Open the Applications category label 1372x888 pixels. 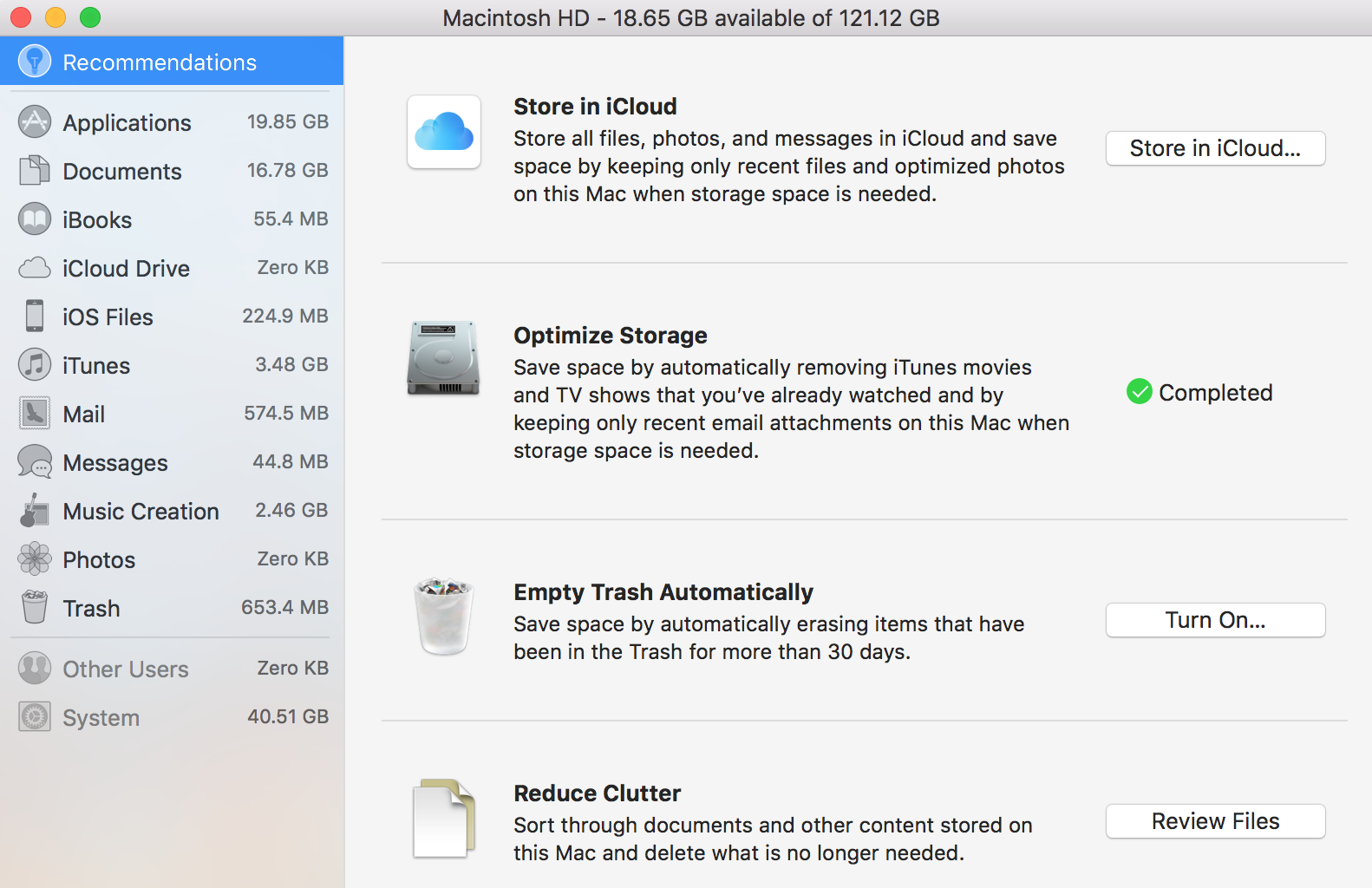pos(127,122)
